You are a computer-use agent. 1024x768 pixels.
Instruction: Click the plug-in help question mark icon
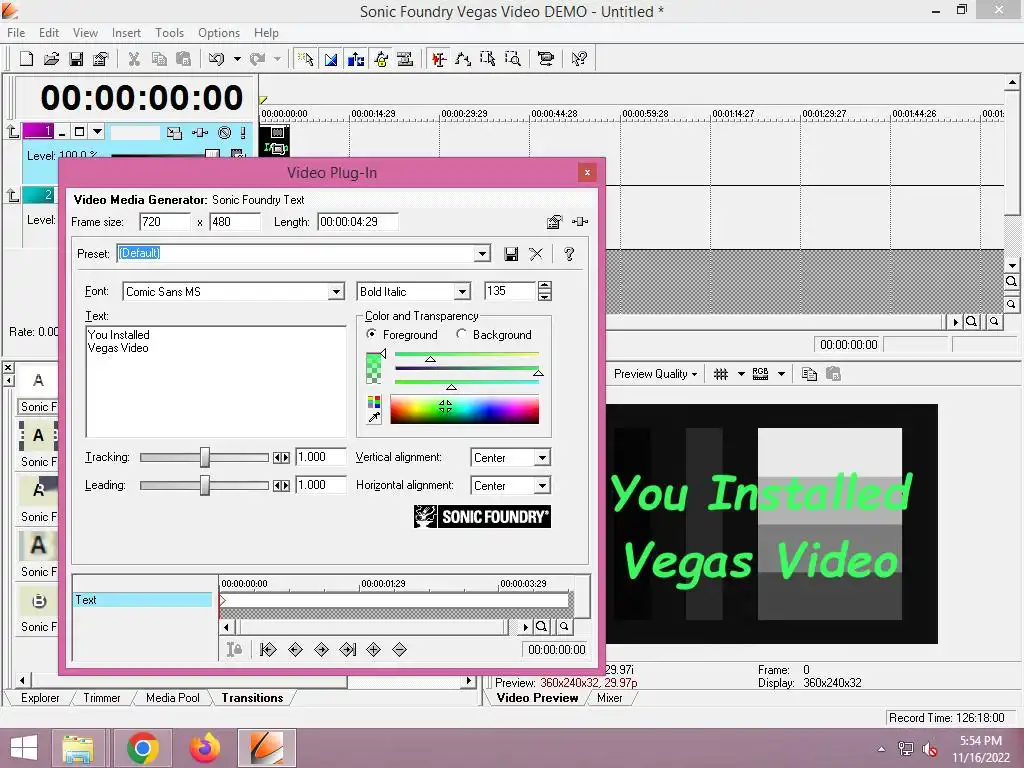569,254
